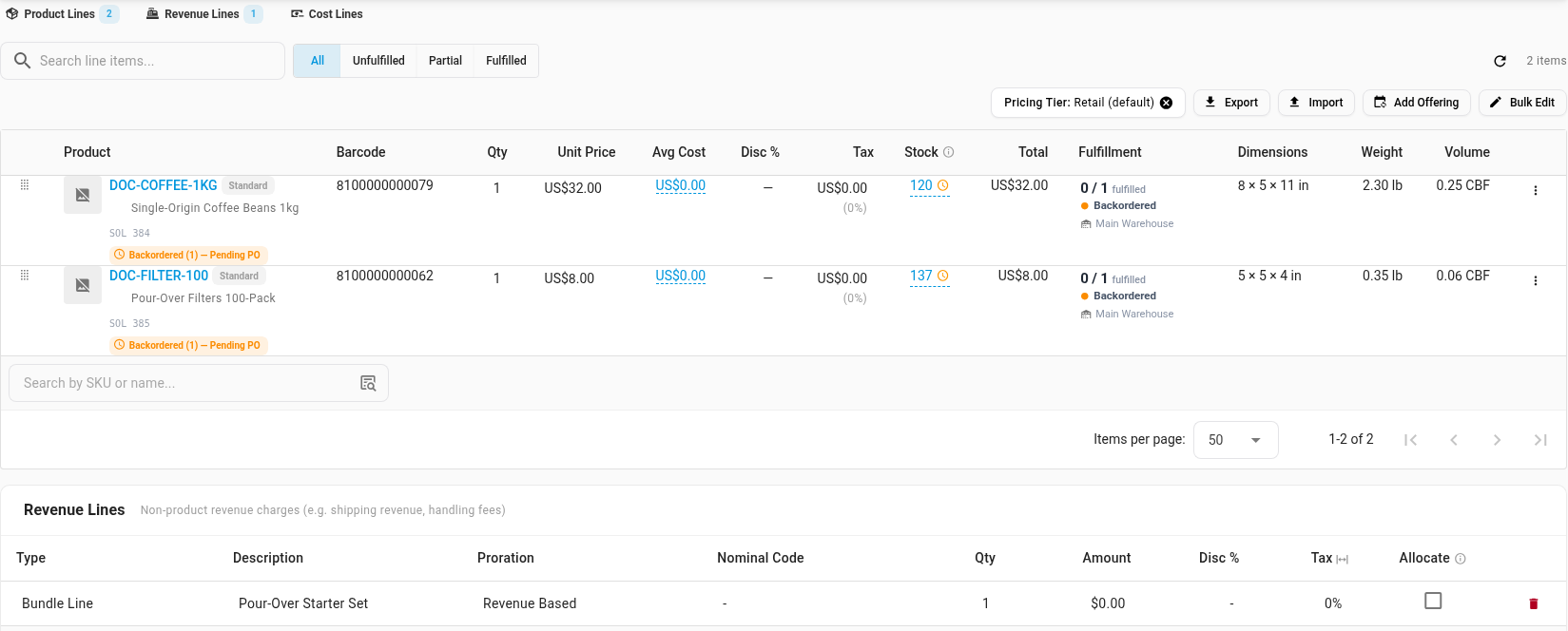This screenshot has width=1568, height=631.
Task: Open the DOC-COFFEE-1KG product link
Action: [164, 185]
